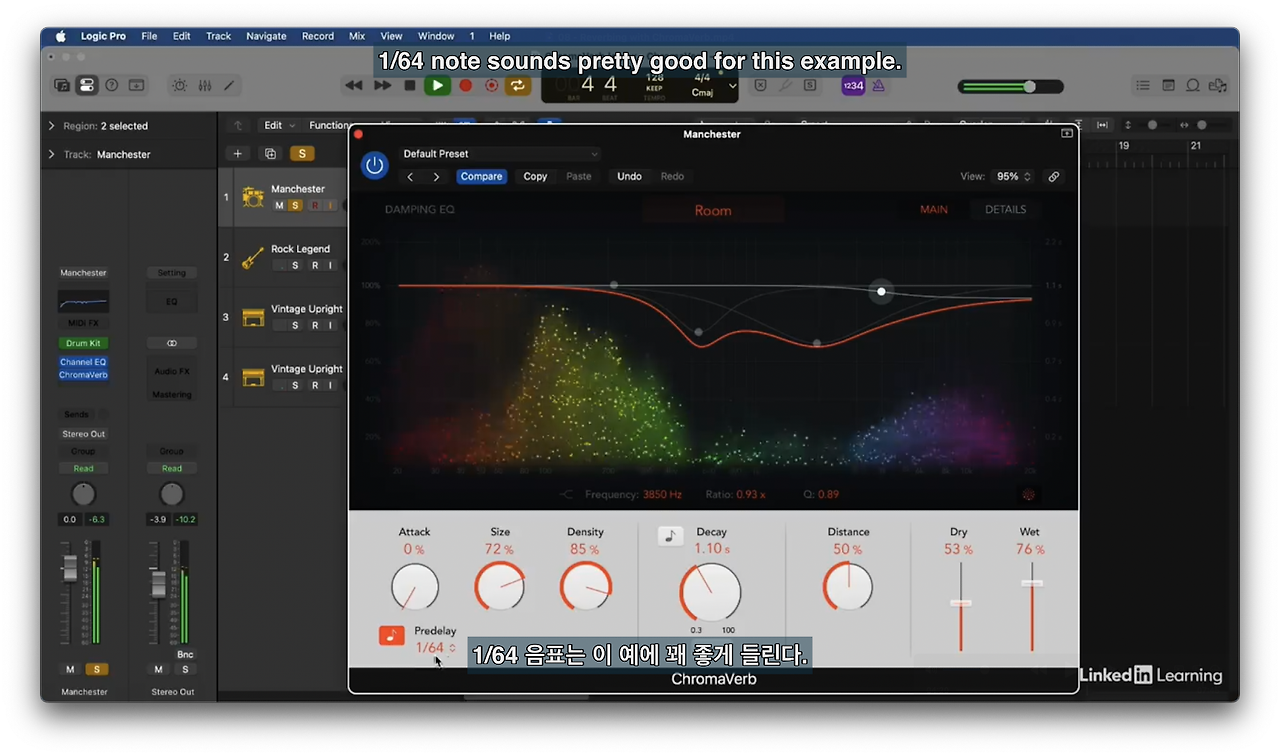Open the media Browsers icon
The image size is (1280, 756).
[1217, 86]
